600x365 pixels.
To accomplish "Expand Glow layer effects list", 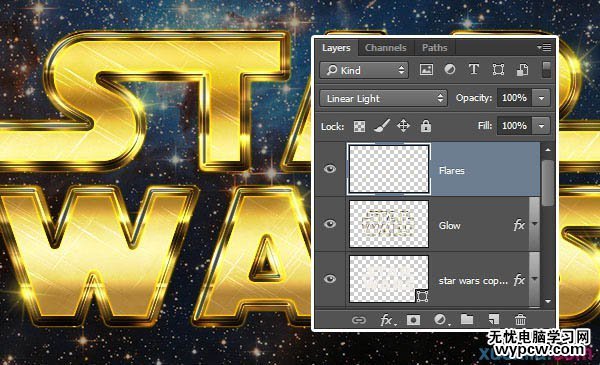I will (x=535, y=224).
